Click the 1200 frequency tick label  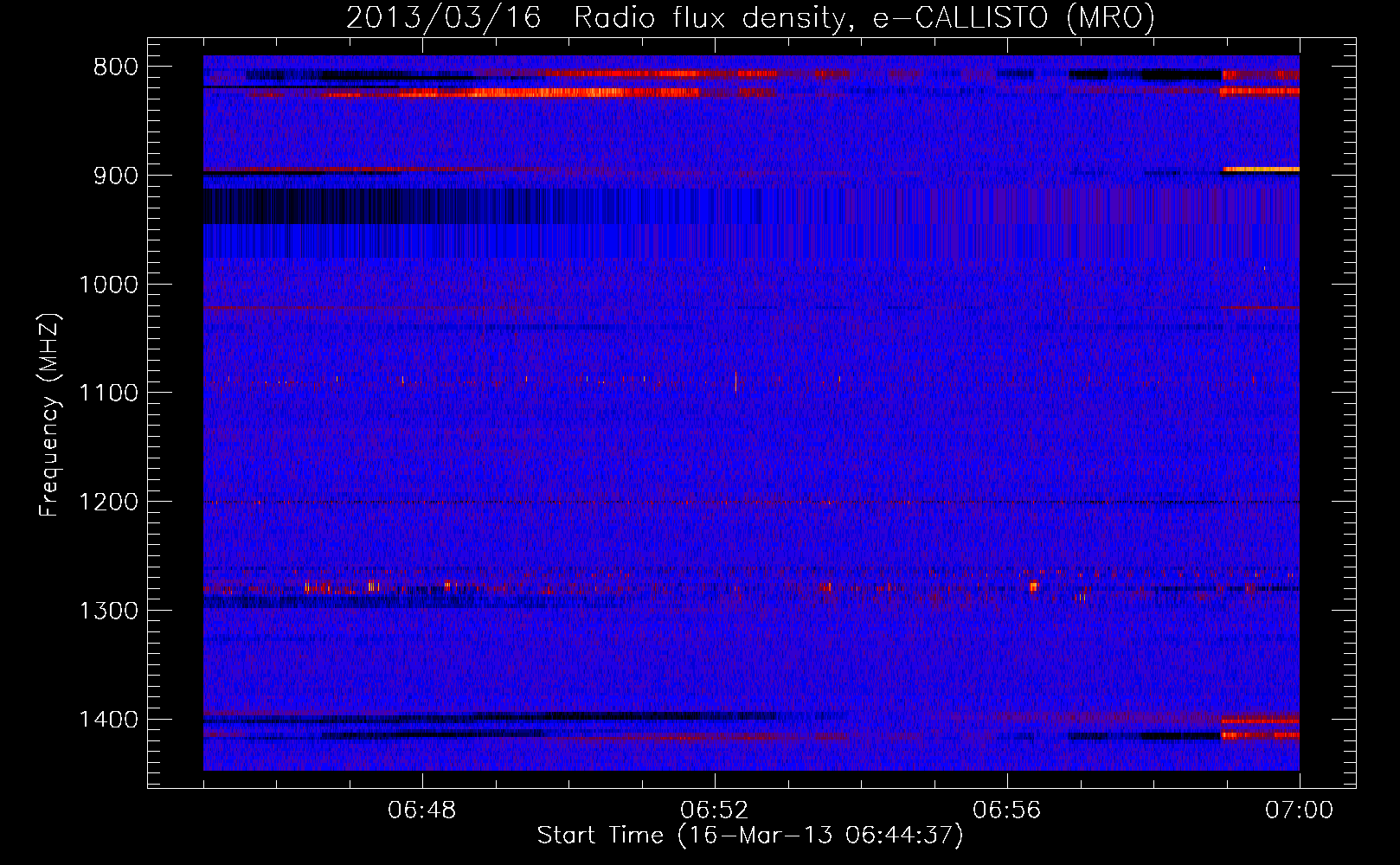pos(108,503)
